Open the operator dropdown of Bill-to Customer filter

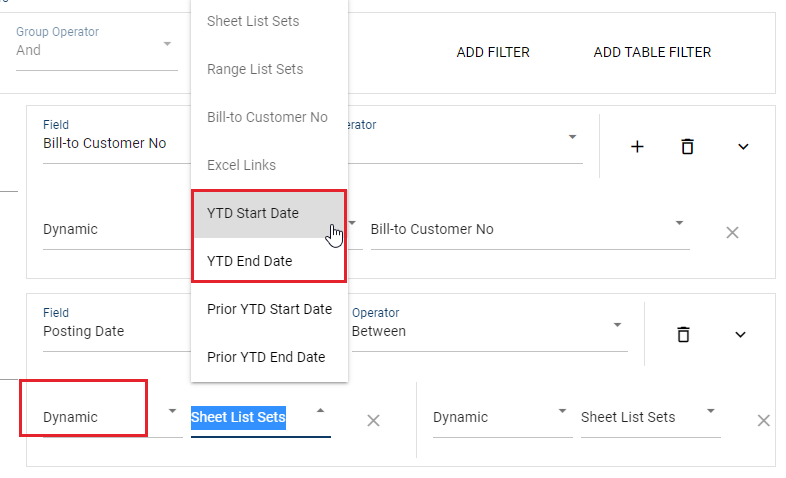(465, 141)
